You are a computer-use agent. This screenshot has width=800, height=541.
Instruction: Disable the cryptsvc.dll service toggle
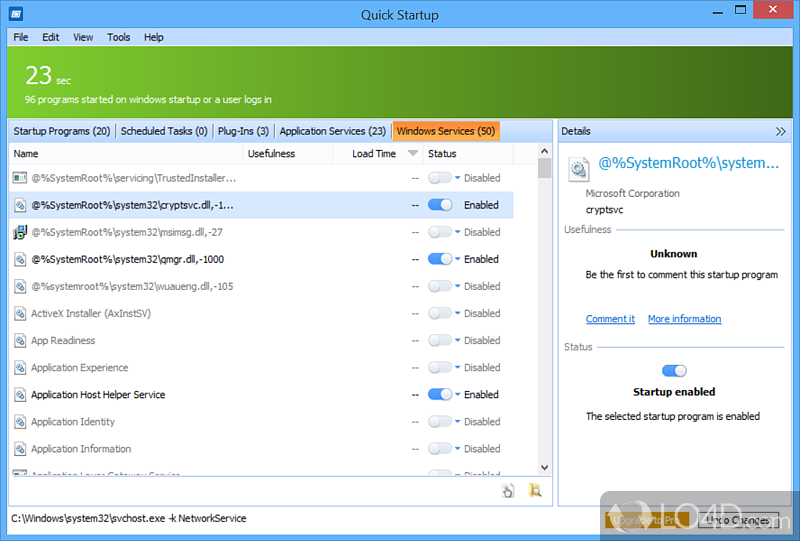439,205
